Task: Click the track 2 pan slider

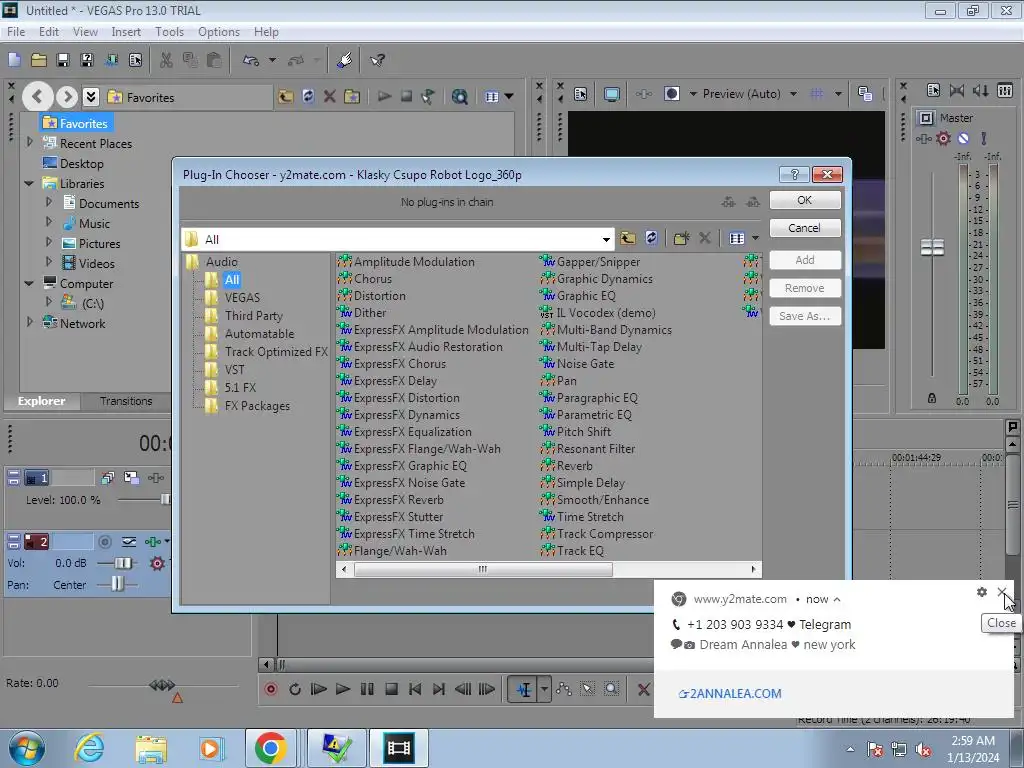Action: coord(117,584)
